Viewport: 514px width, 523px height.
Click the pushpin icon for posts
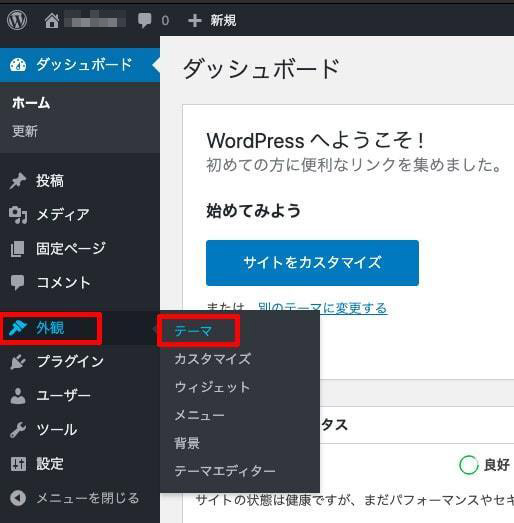tap(18, 181)
